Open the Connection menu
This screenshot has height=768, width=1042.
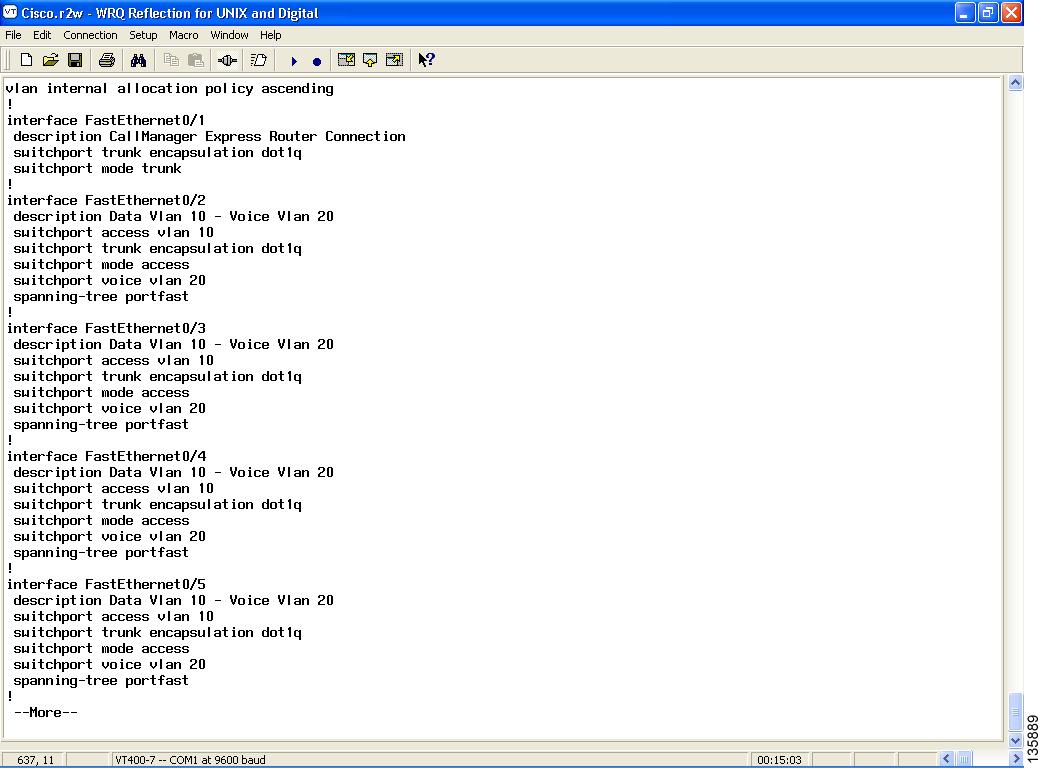(x=90, y=35)
